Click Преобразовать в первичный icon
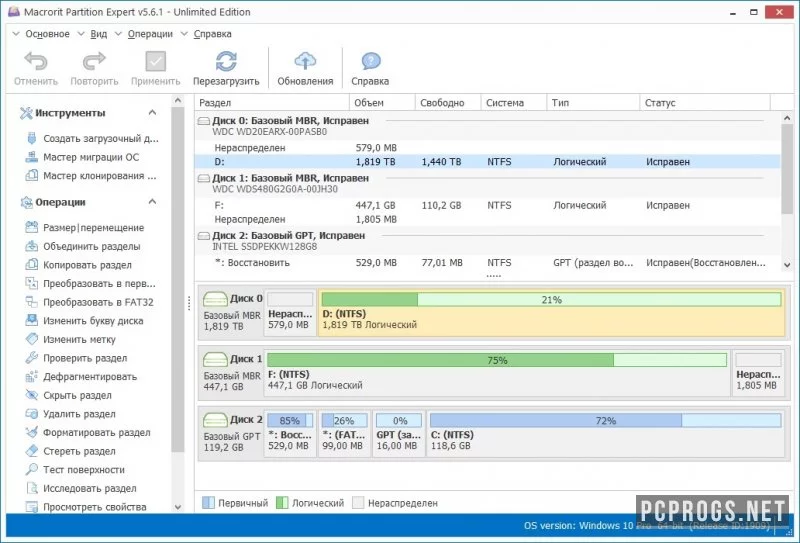Image resolution: width=800 pixels, height=543 pixels. (x=32, y=283)
